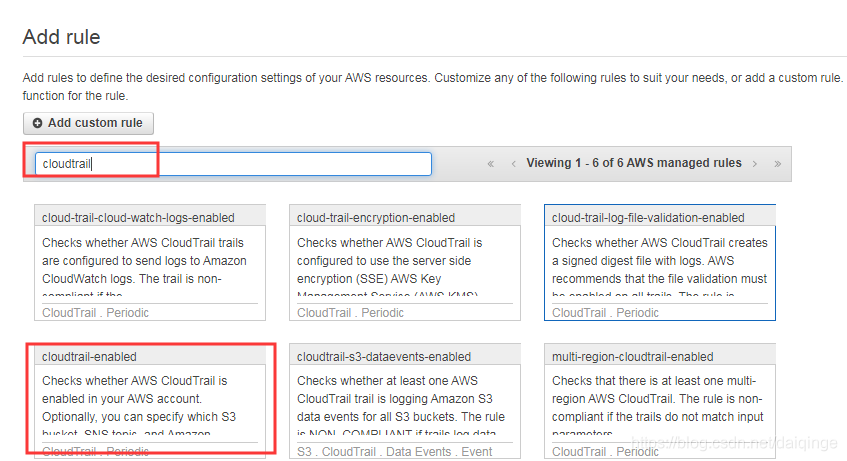Go to first page of managed rules

click(490, 164)
